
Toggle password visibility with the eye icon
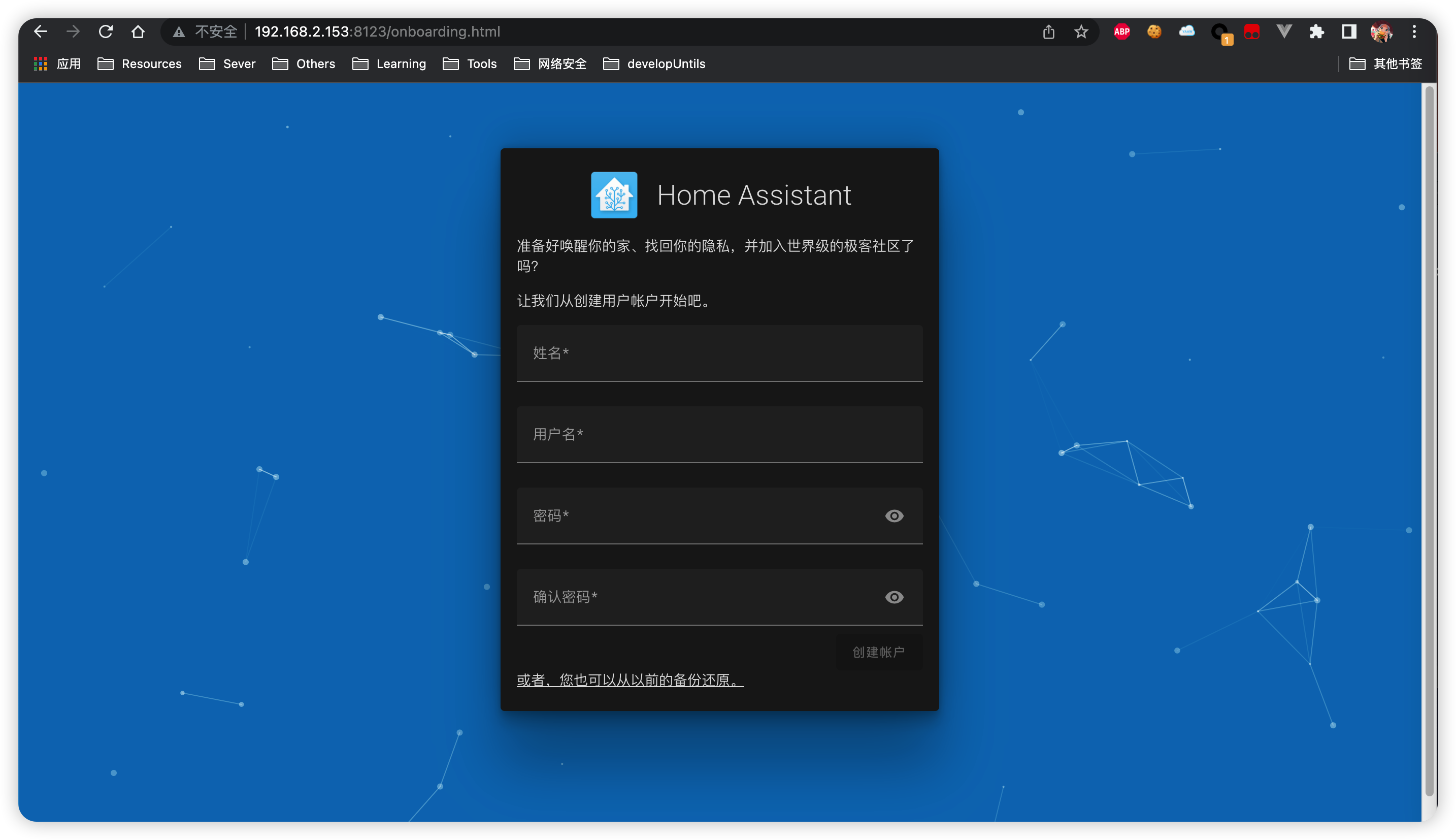point(893,516)
